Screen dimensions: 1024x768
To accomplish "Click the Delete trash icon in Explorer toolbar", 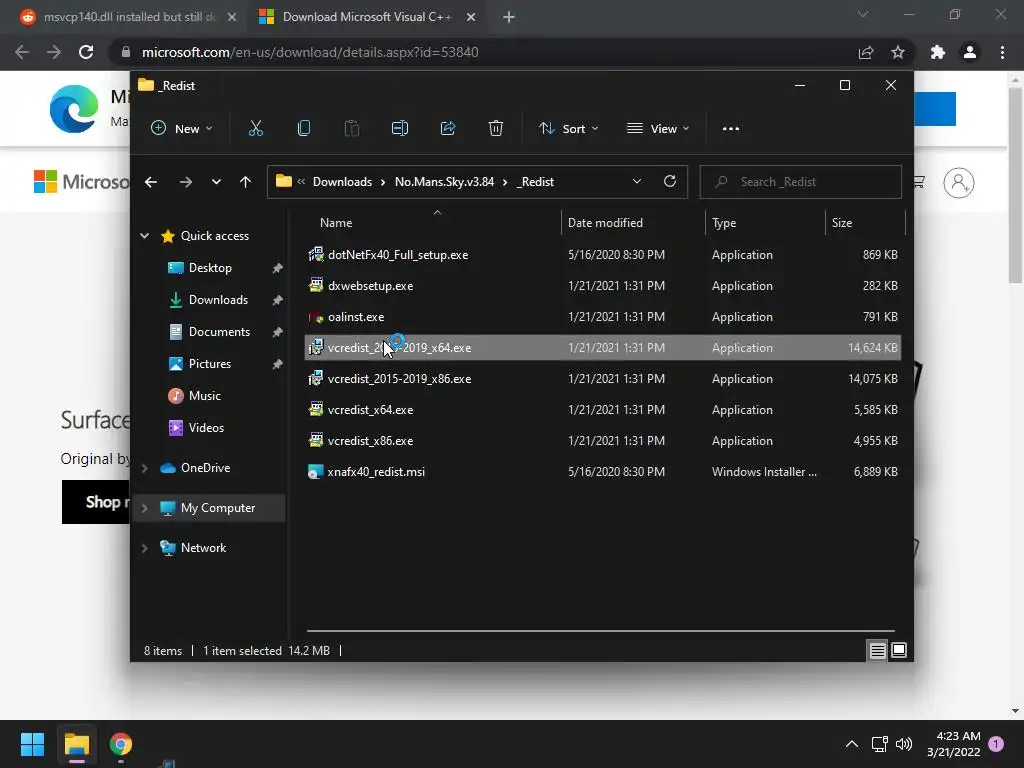I will click(496, 129).
